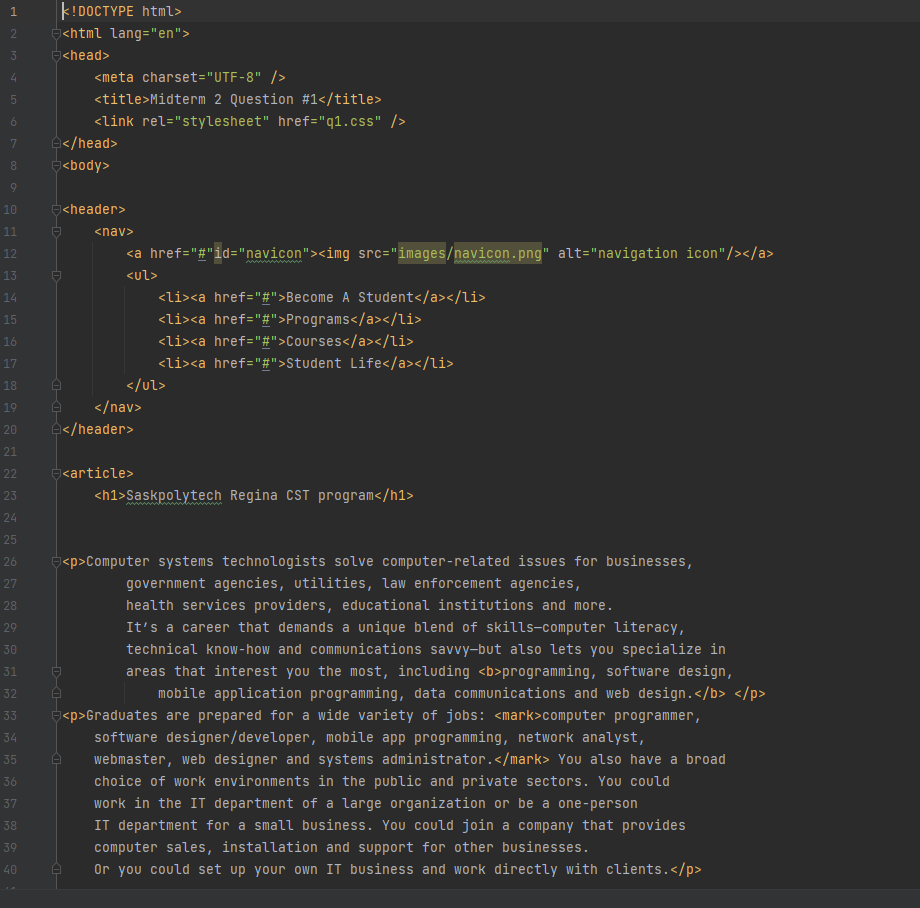Click 'Become A Student' link text
This screenshot has width=920, height=908.
tap(350, 297)
